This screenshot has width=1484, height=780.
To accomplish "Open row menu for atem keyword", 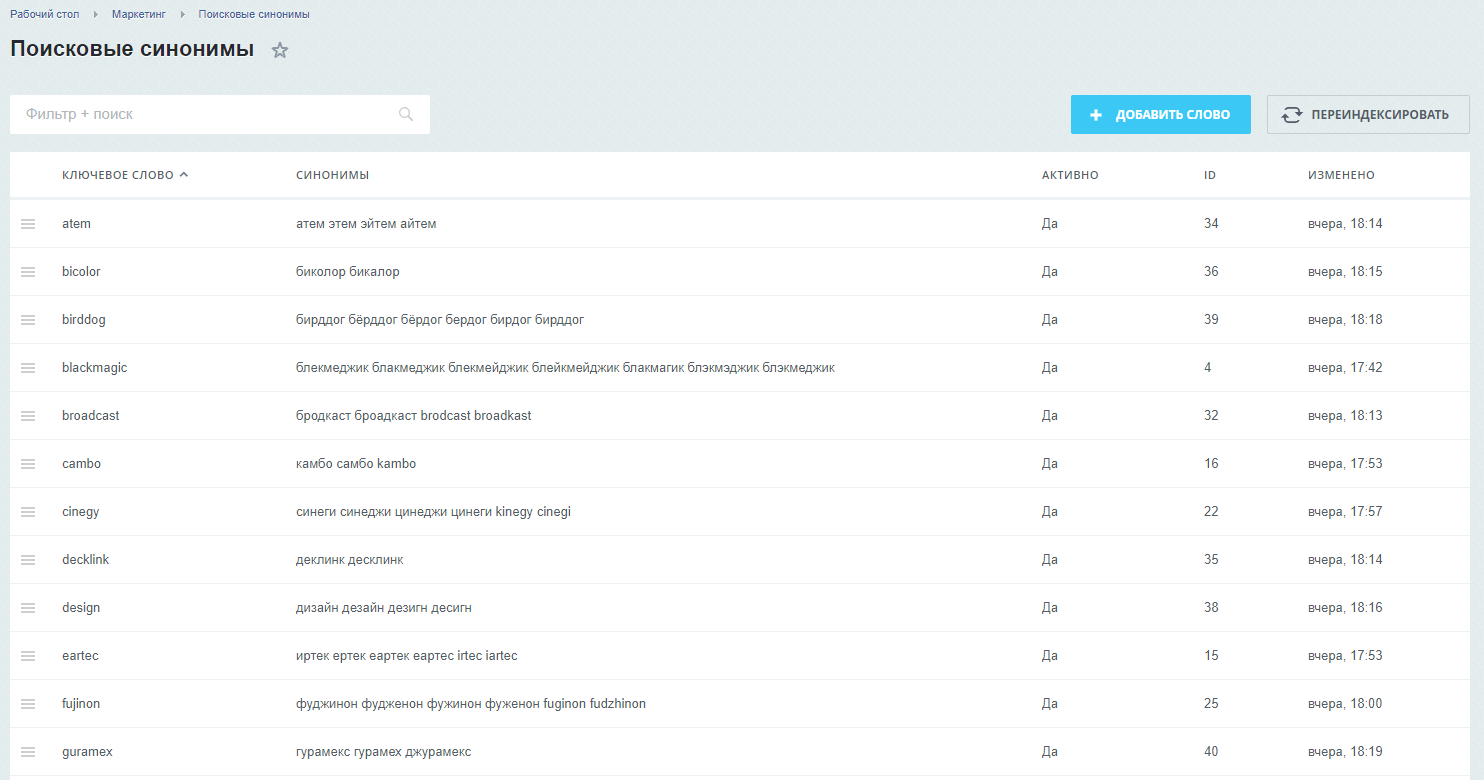I will coord(28,224).
